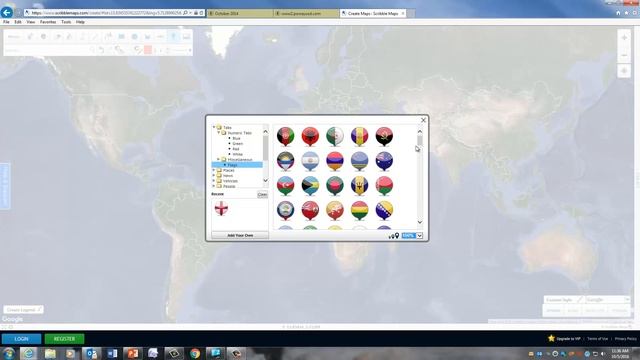Click the category tree scroll-down arrow
This screenshot has height=360, width=640.
265,180
